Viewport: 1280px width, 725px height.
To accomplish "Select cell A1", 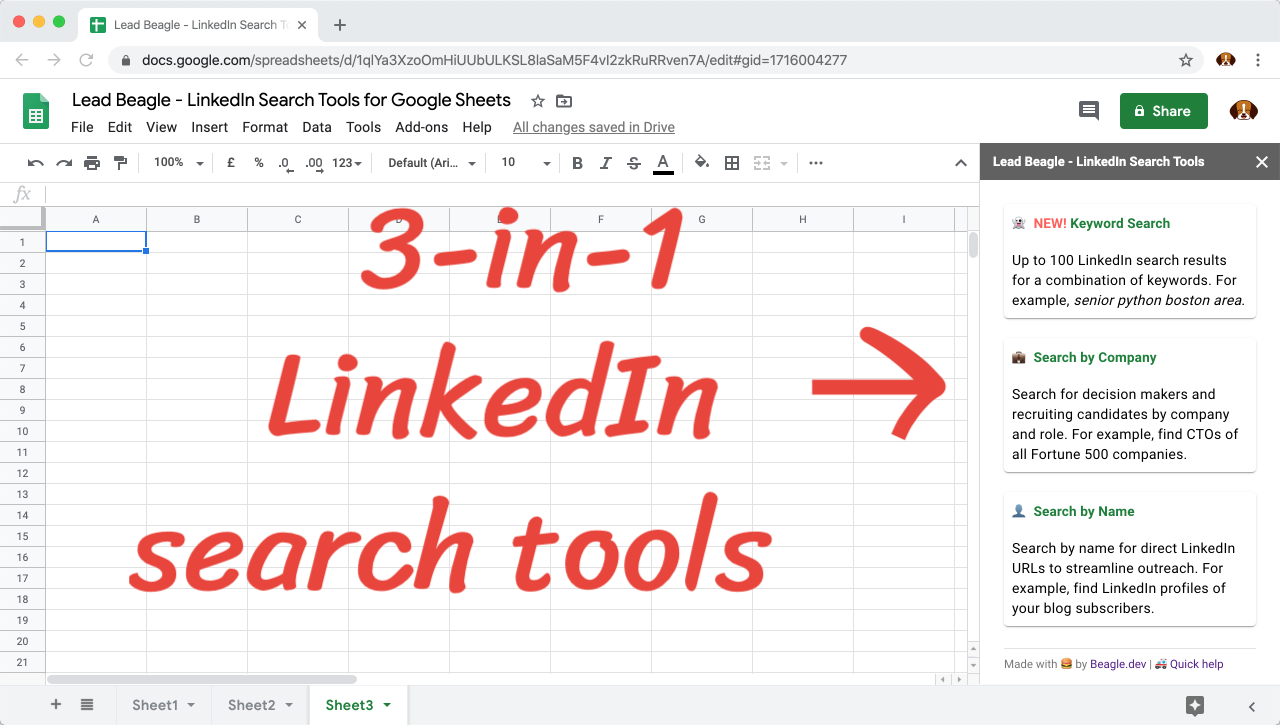I will (x=96, y=241).
